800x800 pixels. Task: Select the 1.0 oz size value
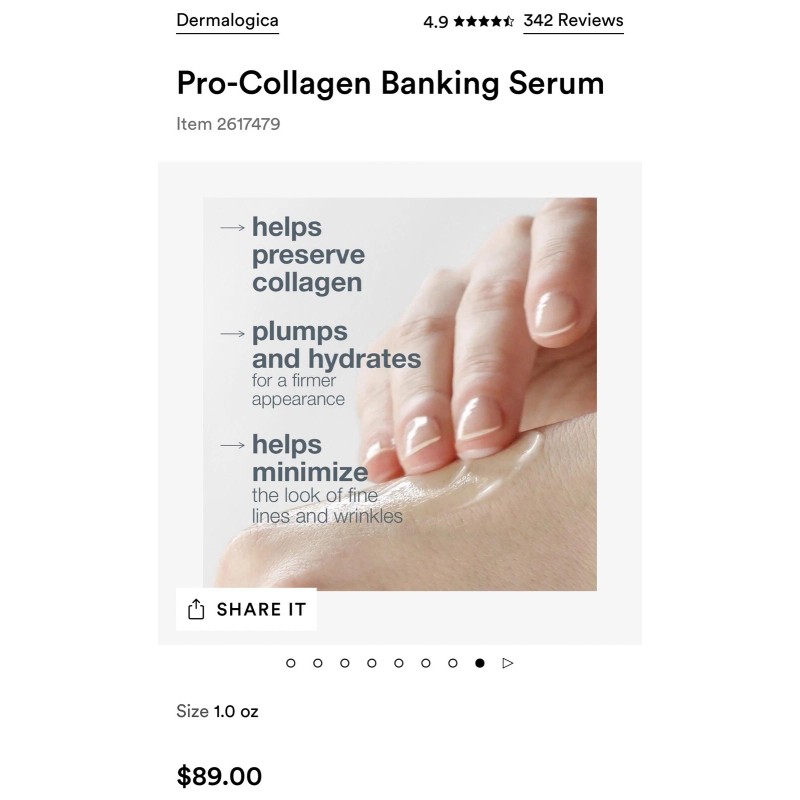[x=236, y=711]
